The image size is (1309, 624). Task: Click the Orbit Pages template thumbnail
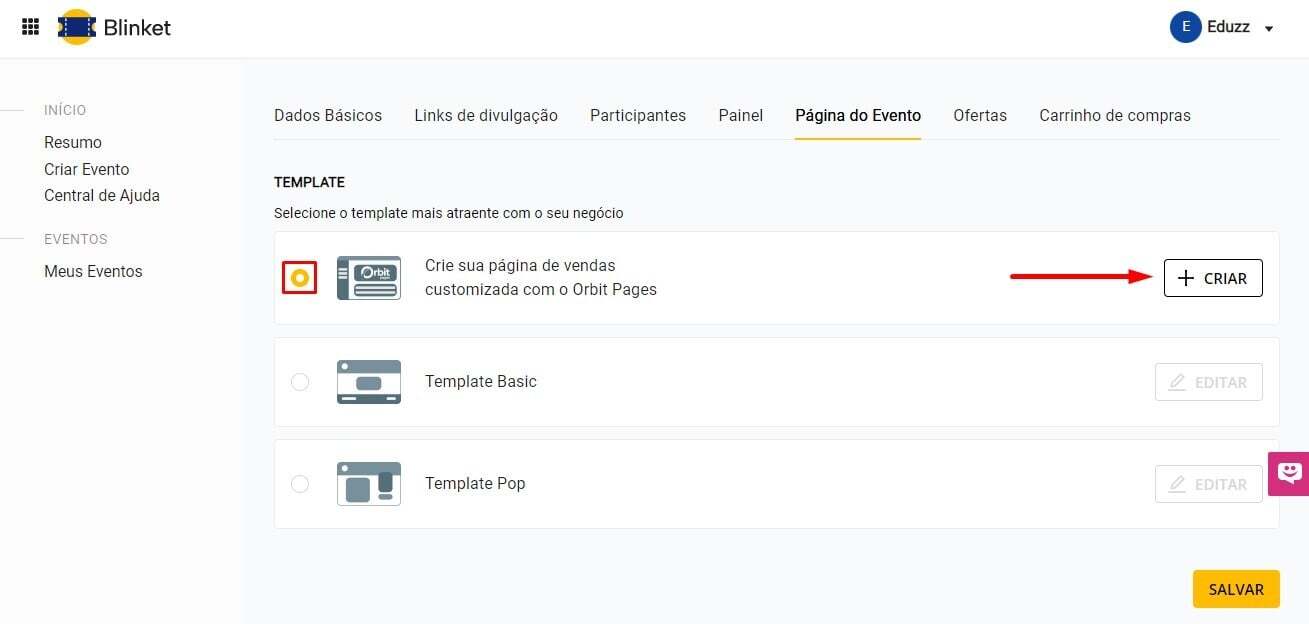coord(369,278)
